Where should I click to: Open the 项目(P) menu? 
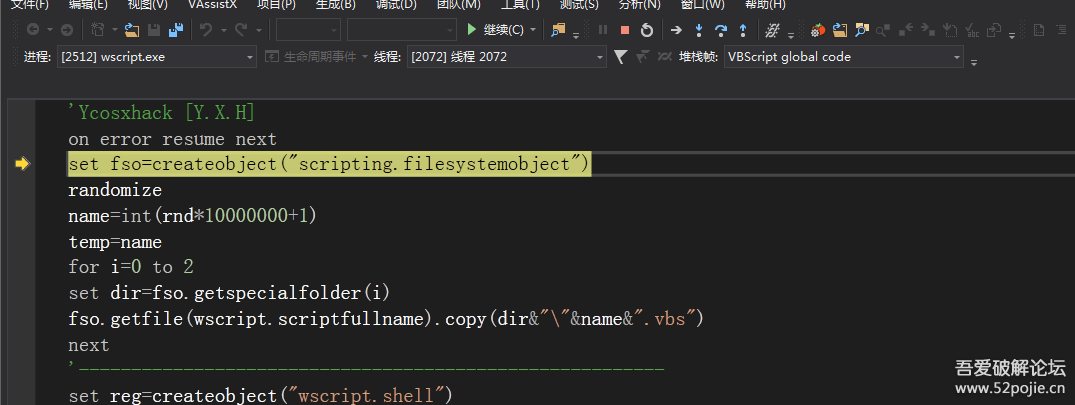(276, 5)
